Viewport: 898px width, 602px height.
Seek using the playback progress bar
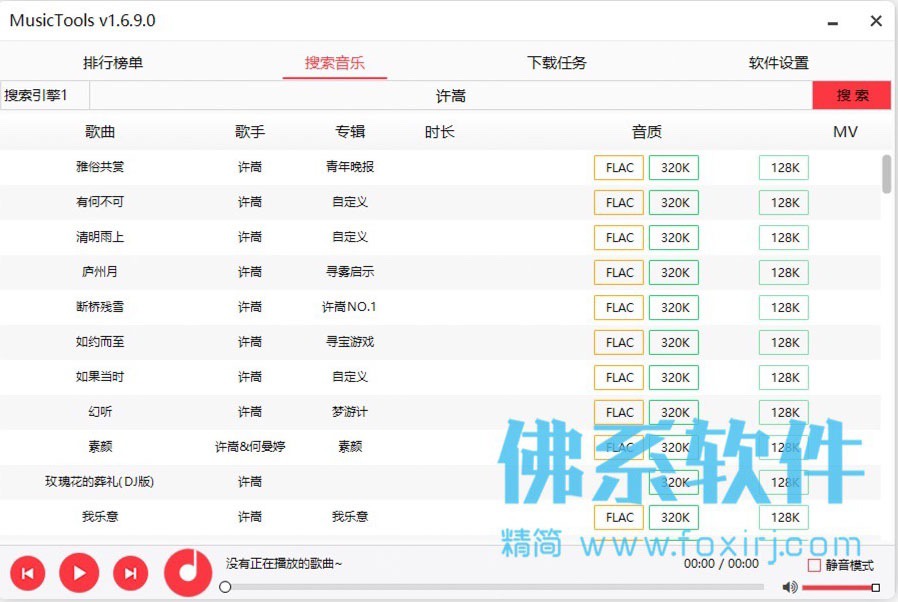point(494,587)
